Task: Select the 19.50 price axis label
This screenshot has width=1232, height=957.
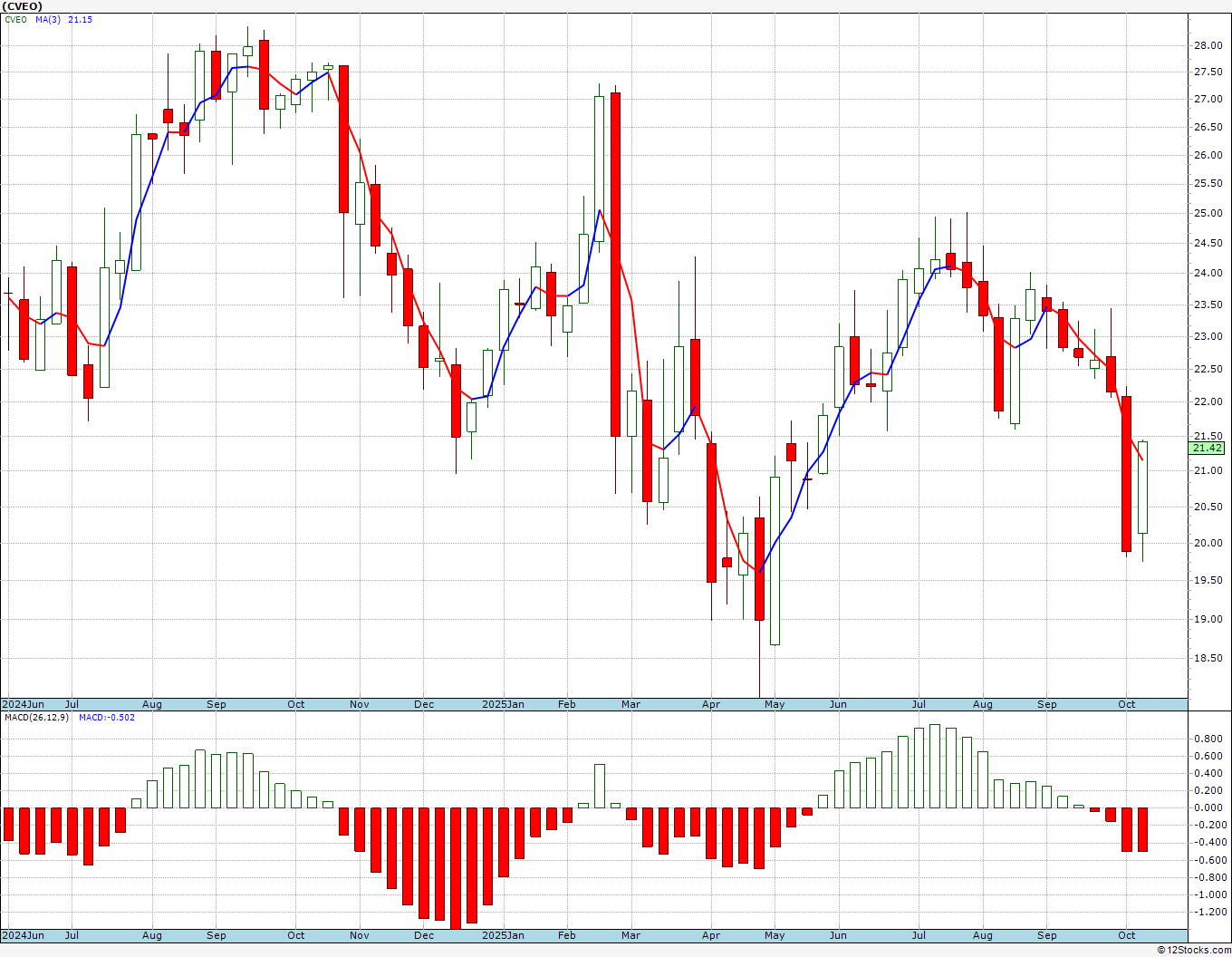Action: (x=1207, y=580)
